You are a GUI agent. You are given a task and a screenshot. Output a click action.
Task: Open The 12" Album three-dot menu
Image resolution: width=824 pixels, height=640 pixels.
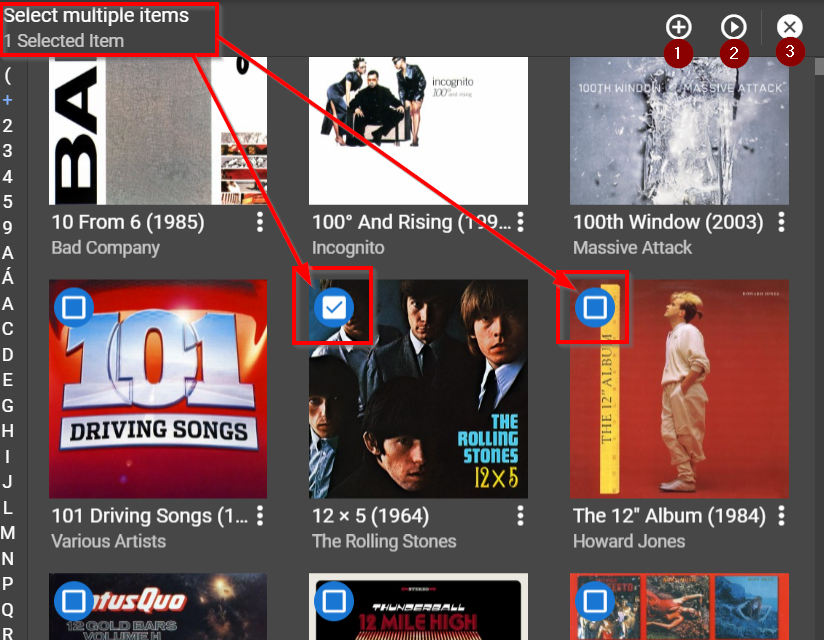[782, 516]
